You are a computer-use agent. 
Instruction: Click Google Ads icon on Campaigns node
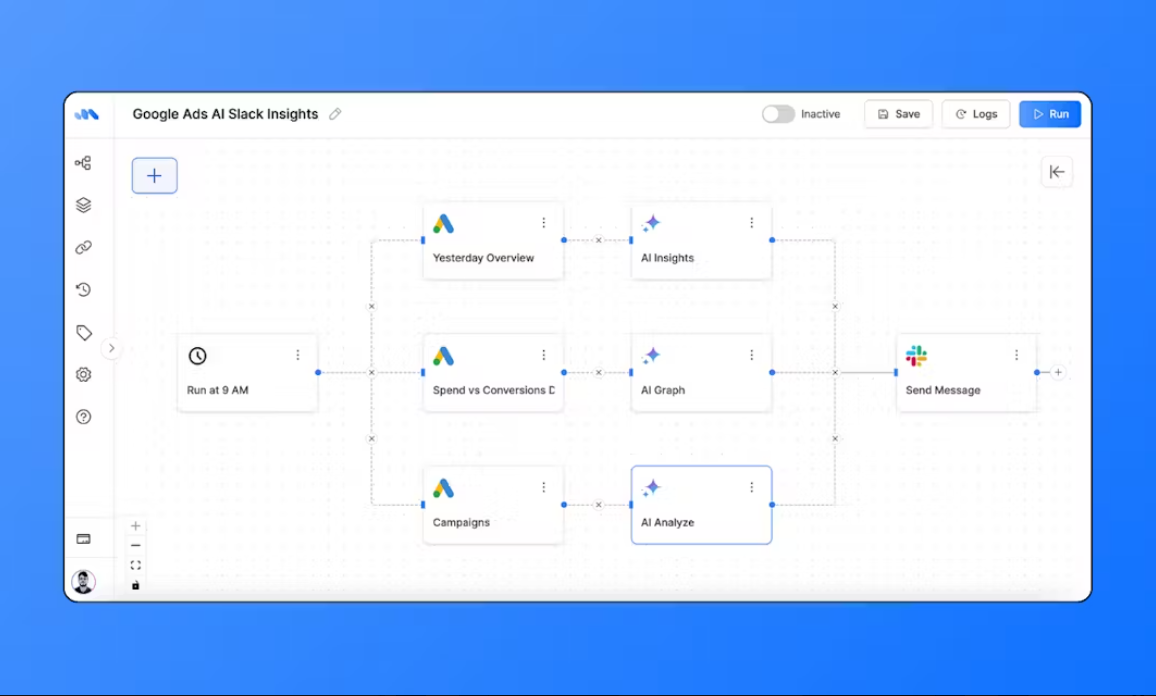tap(443, 488)
